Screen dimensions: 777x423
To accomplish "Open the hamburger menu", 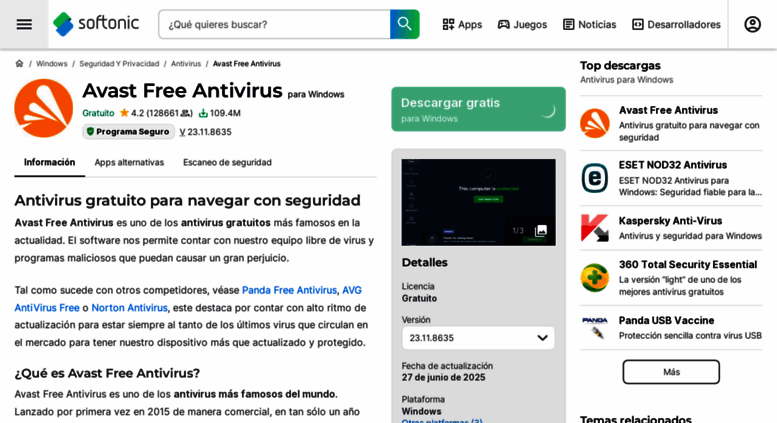I will (x=24, y=24).
